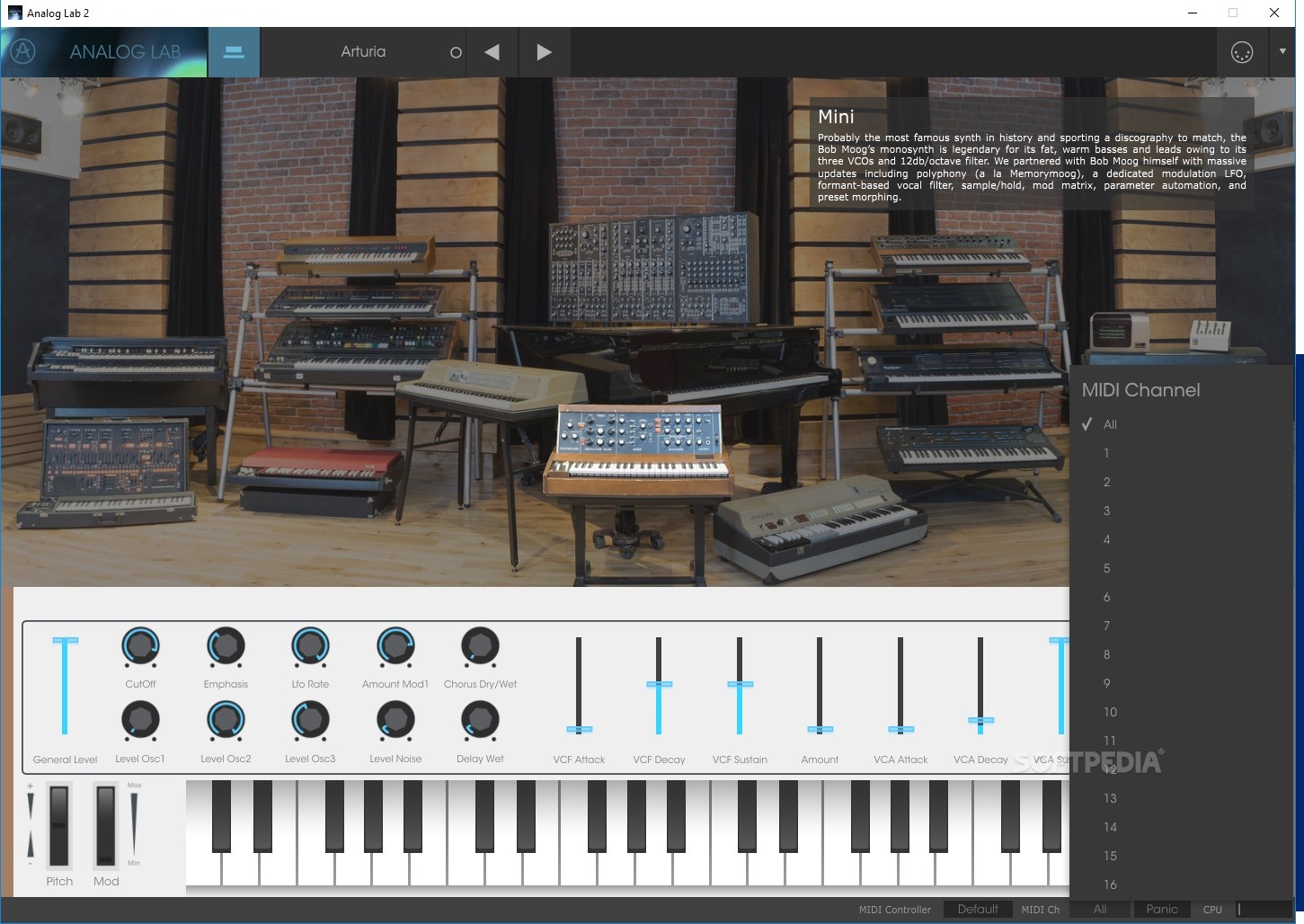This screenshot has width=1304, height=924.
Task: Click the Arturia preset name
Action: 363,52
